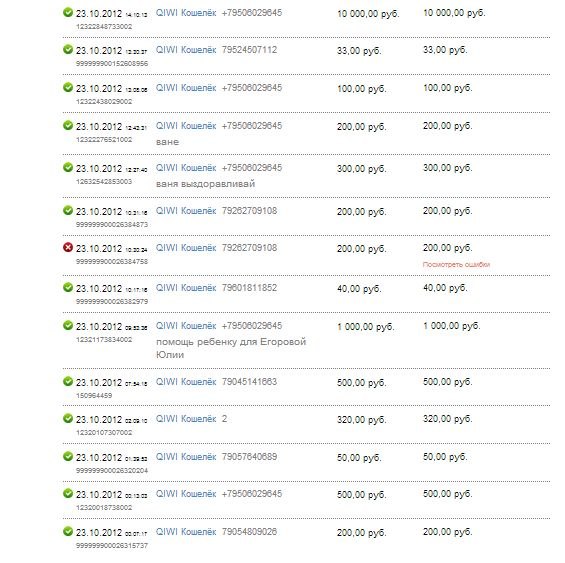
Task: Click transaction ID 12322848733002
Action: pyautogui.click(x=104, y=27)
